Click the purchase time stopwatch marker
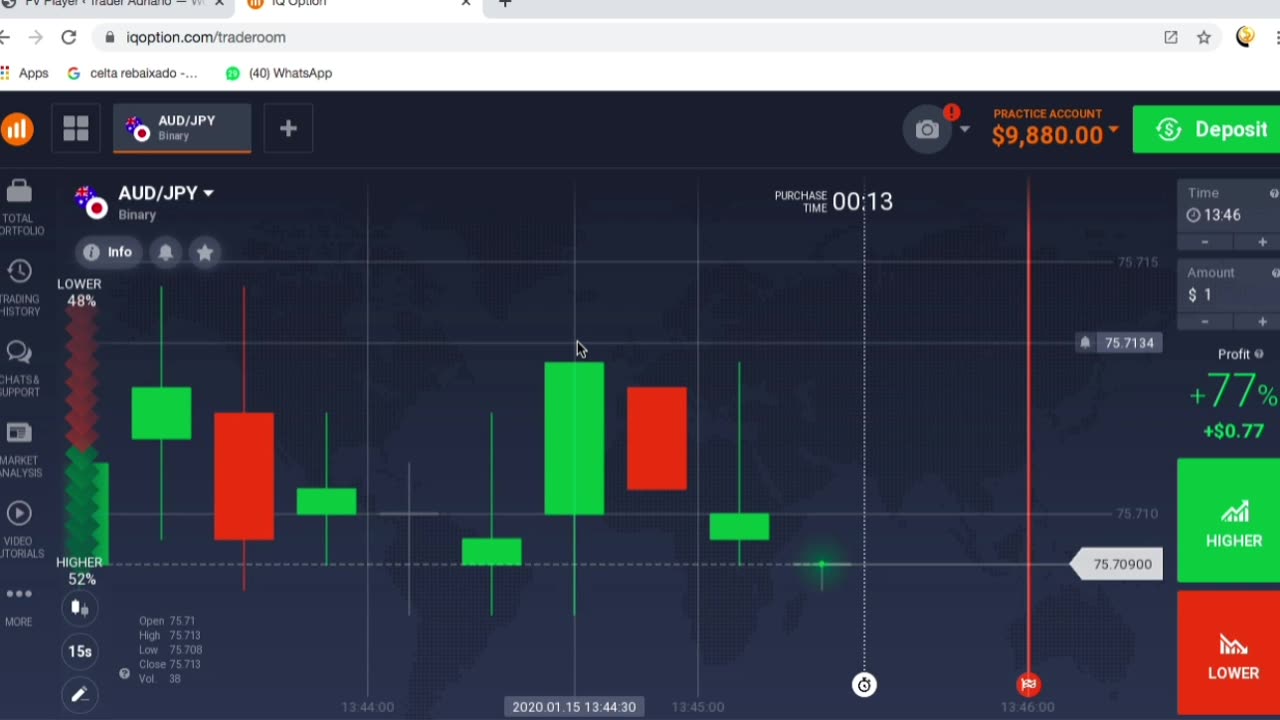The height and width of the screenshot is (720, 1280). (x=864, y=684)
